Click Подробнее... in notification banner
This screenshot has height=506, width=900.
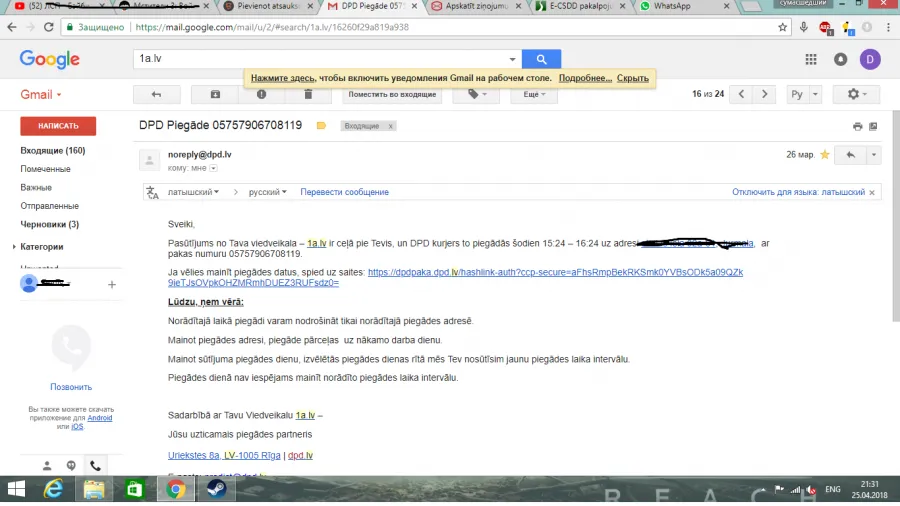click(x=585, y=78)
